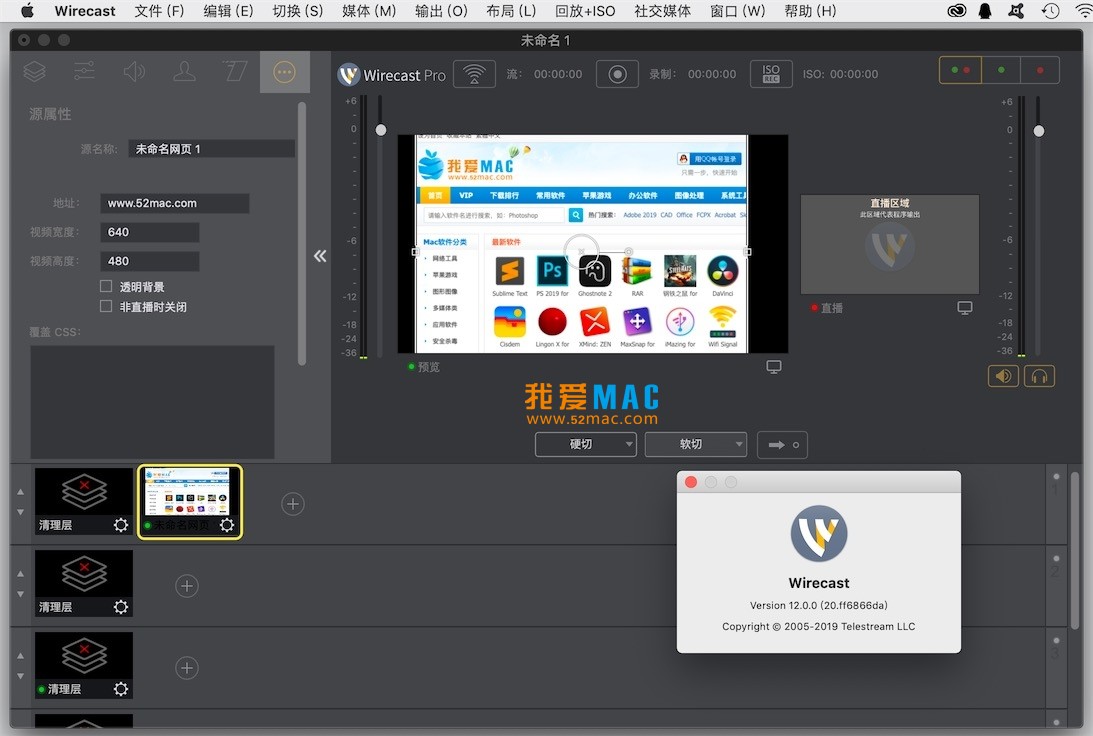Click the ISO REC icon in the toolbar
1093x736 pixels.
(x=771, y=73)
